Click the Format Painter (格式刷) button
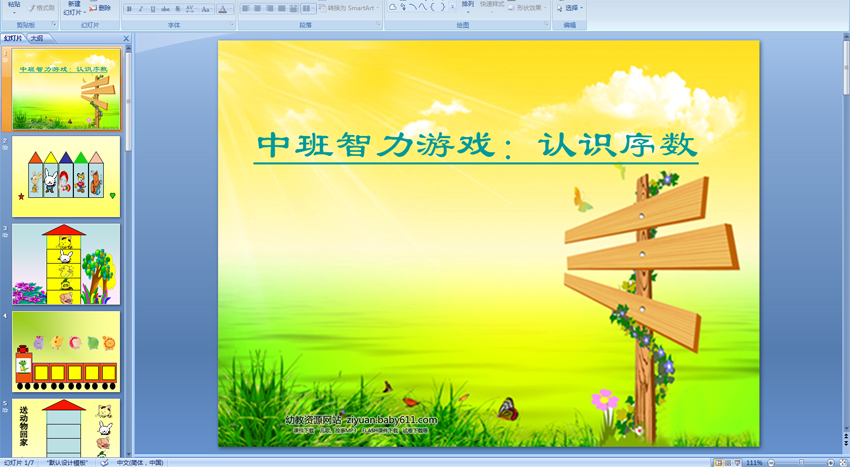This screenshot has width=850, height=467. point(41,8)
